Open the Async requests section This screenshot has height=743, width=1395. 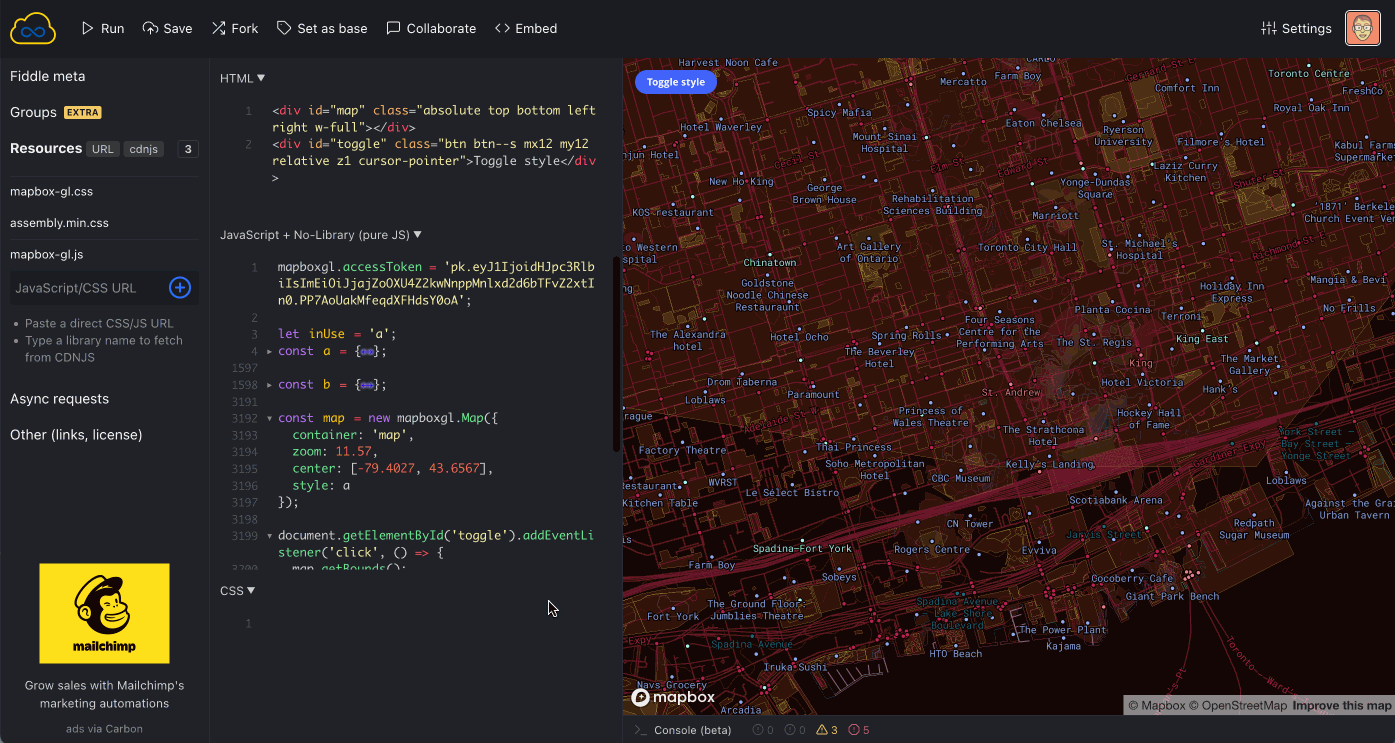tap(59, 398)
